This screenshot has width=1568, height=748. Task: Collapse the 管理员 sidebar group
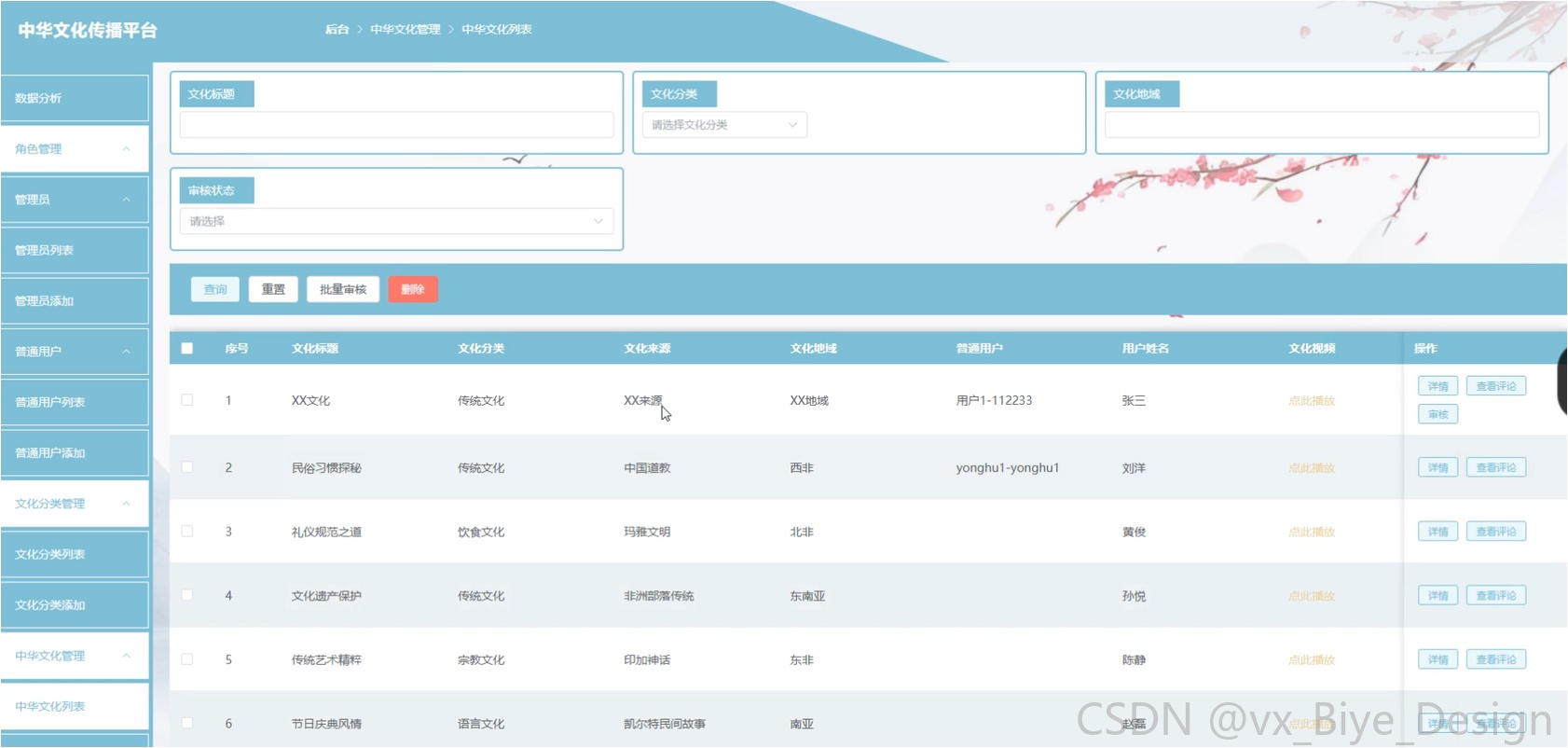pyautogui.click(x=75, y=200)
